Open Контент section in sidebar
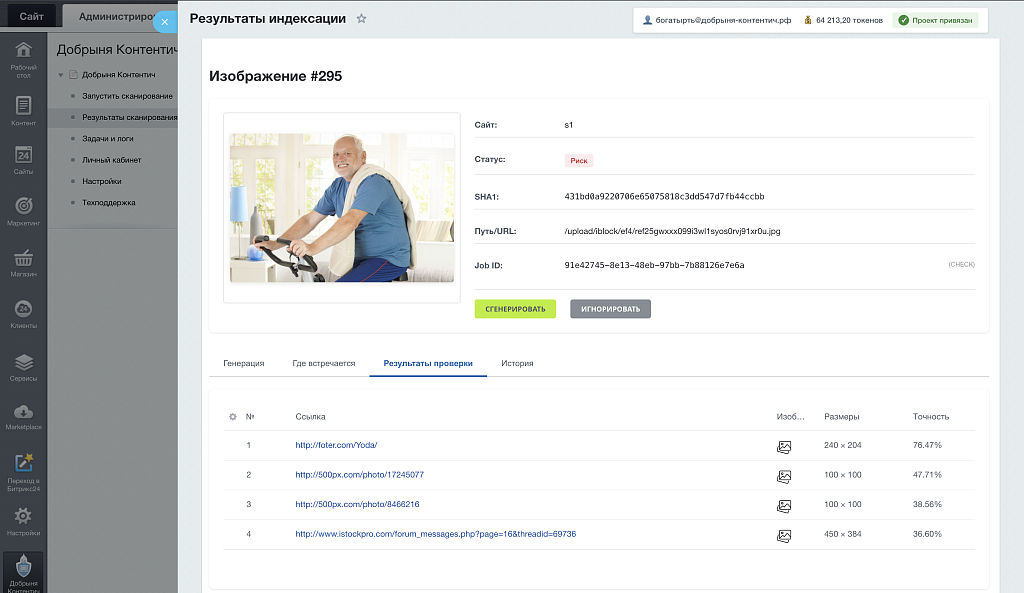The image size is (1024, 593). 24,110
